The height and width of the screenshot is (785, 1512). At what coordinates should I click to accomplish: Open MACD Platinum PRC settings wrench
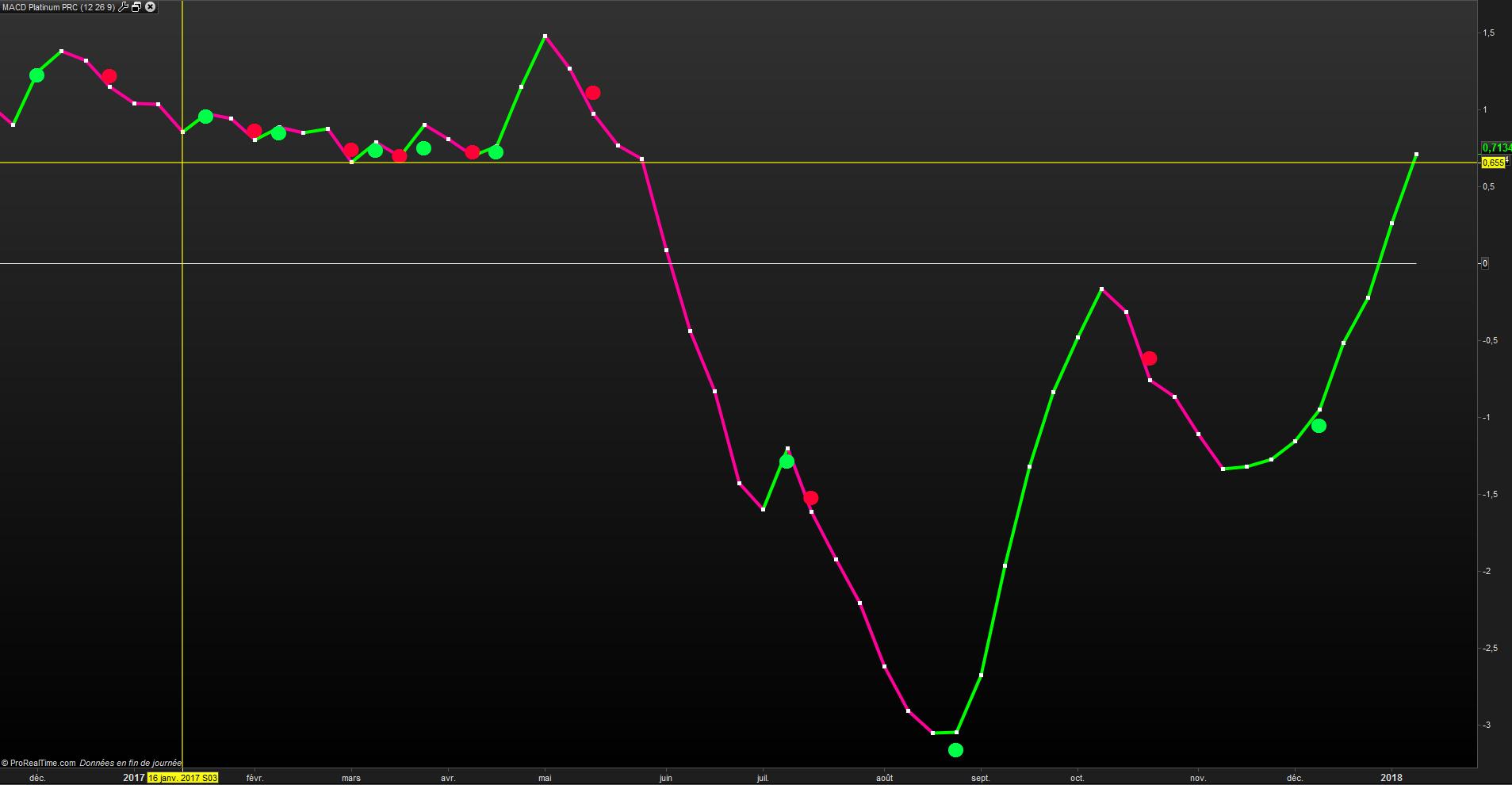click(x=123, y=7)
